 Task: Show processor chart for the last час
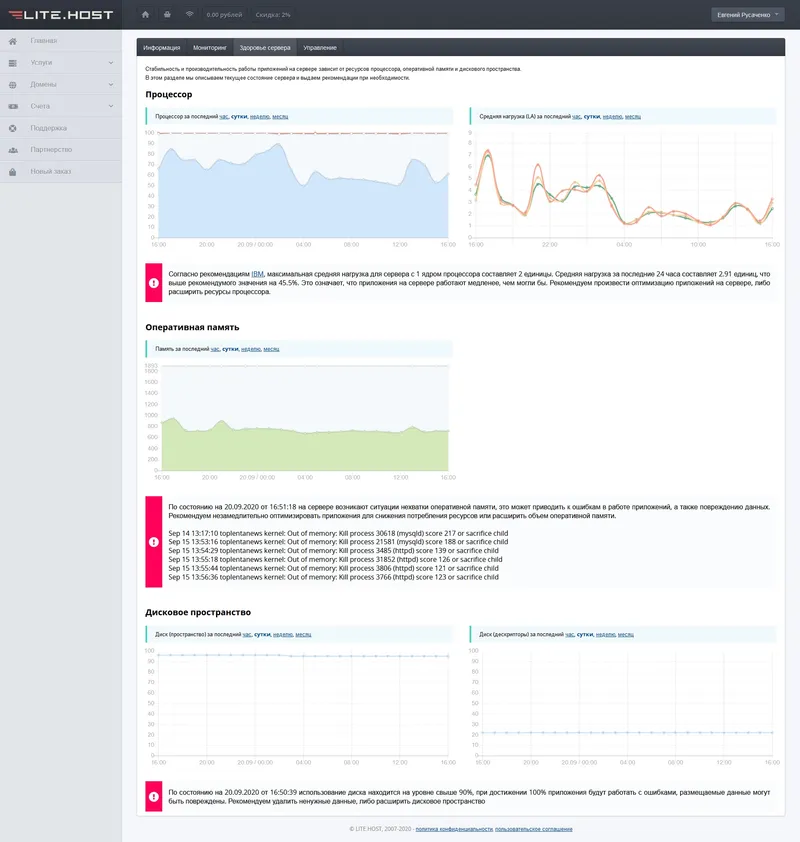click(x=224, y=117)
